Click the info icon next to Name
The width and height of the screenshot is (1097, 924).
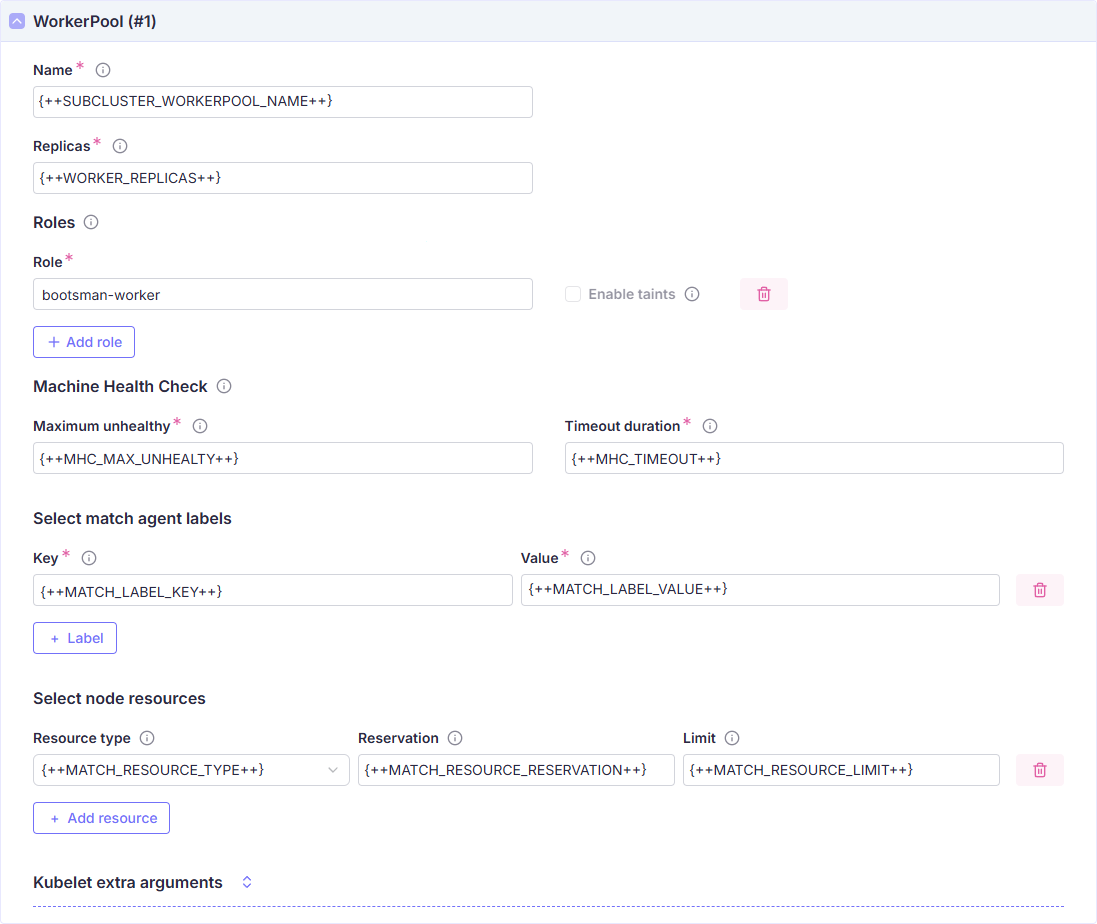(x=102, y=70)
